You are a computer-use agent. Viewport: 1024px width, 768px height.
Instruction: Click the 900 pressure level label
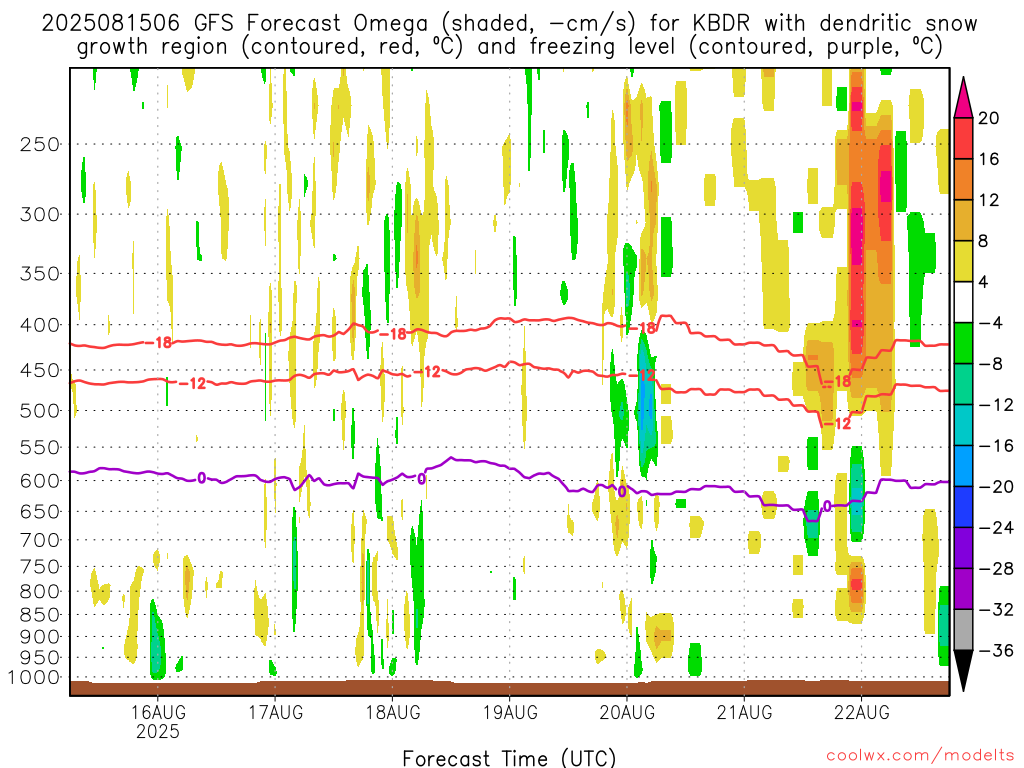pos(39,637)
